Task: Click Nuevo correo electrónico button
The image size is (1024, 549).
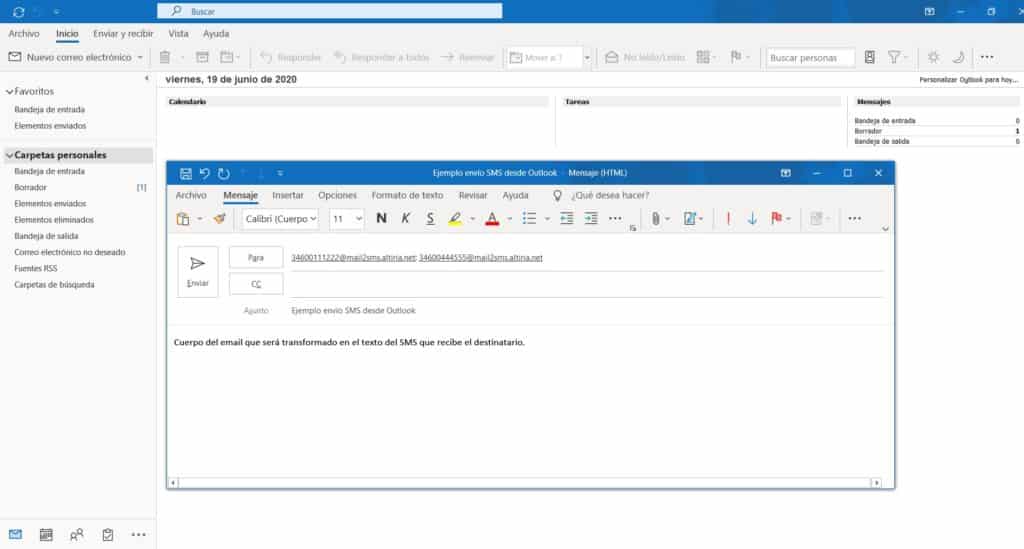Action: [69, 57]
